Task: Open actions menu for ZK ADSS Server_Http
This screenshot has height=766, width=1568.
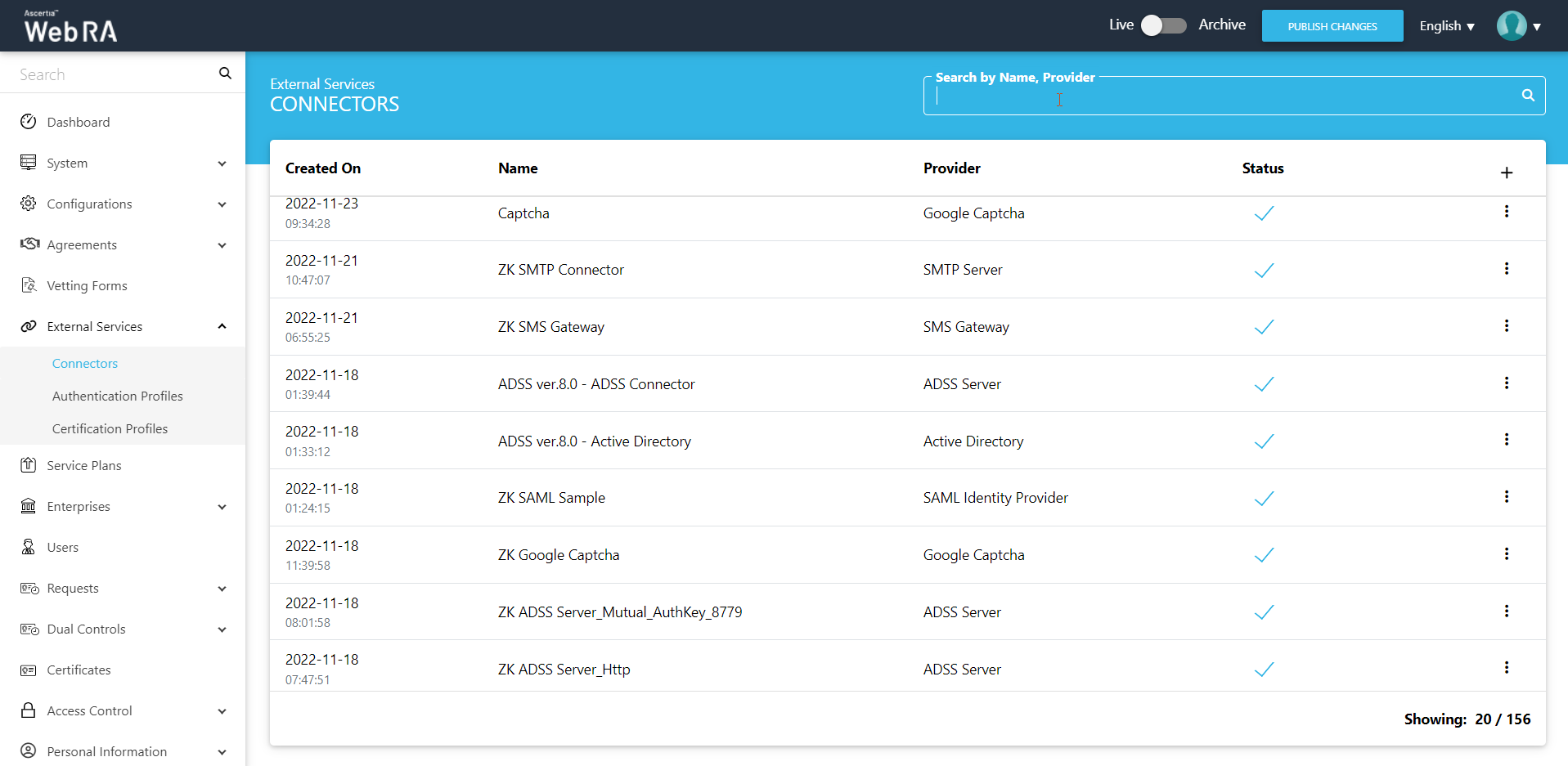Action: pos(1507,668)
